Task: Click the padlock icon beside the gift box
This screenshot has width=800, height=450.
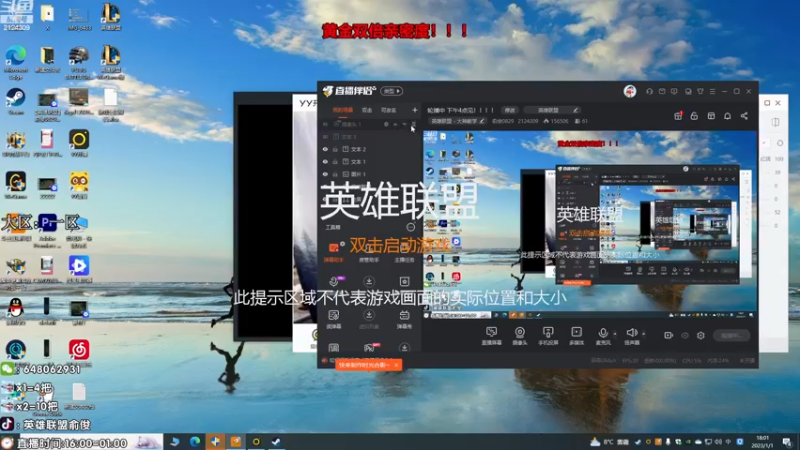Action: 694,116
